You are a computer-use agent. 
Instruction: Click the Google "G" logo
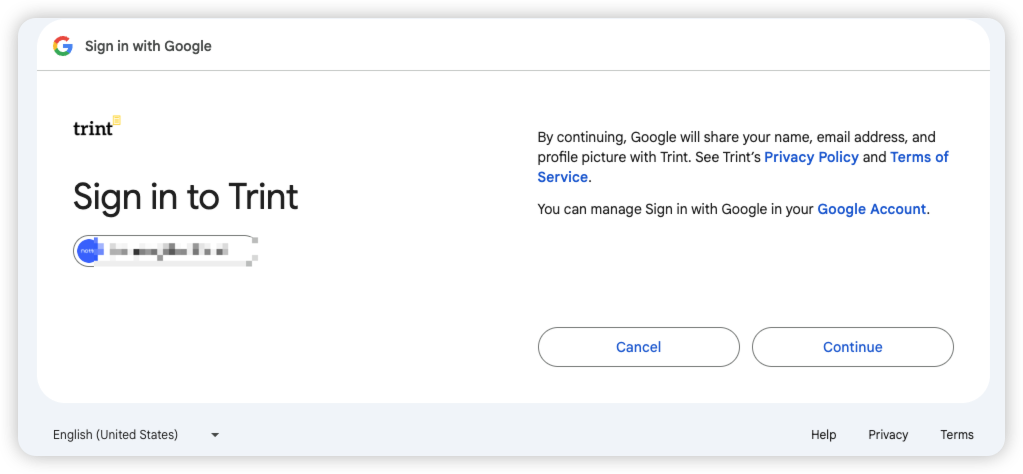coord(63,46)
